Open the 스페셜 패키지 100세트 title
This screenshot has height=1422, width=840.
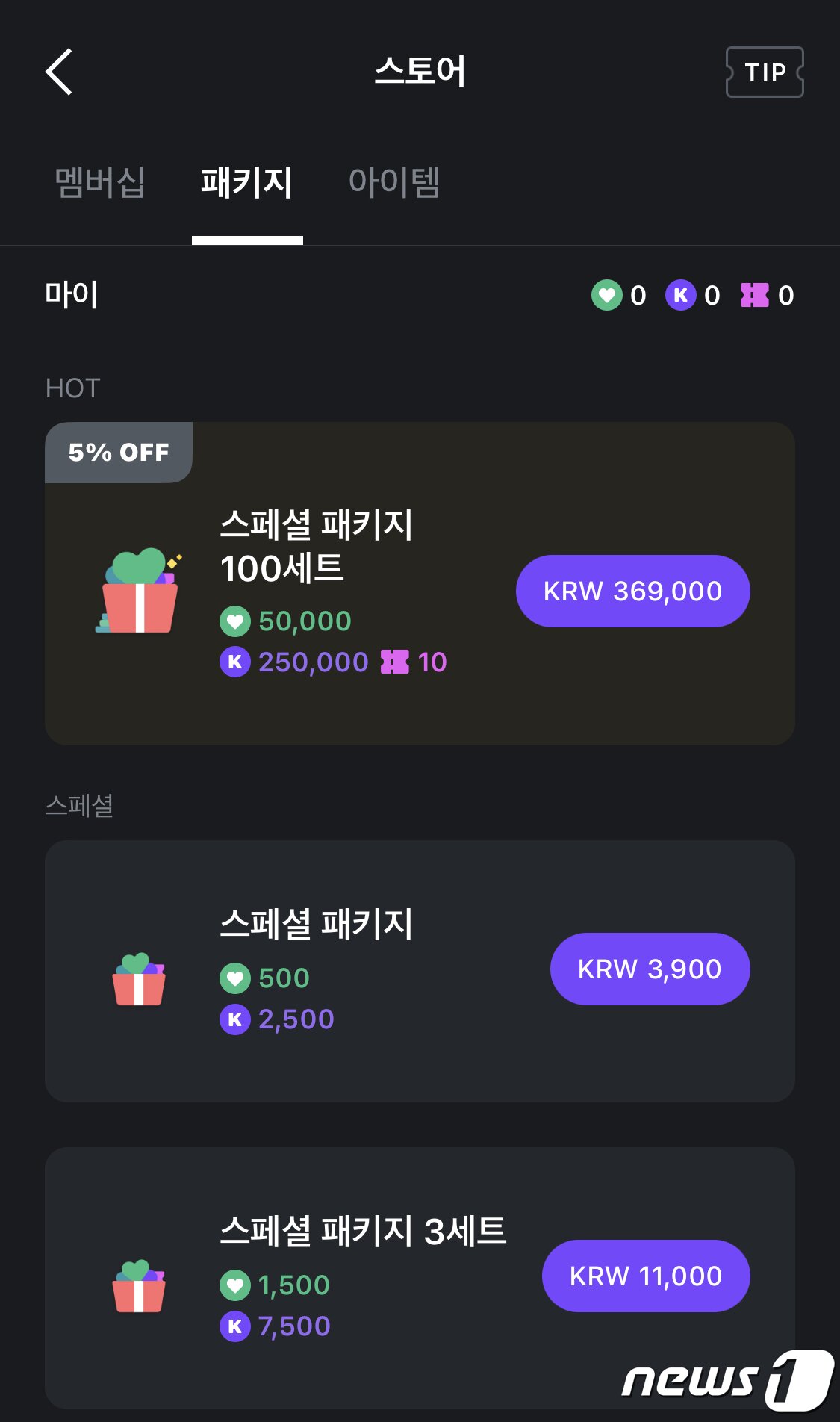coord(317,546)
